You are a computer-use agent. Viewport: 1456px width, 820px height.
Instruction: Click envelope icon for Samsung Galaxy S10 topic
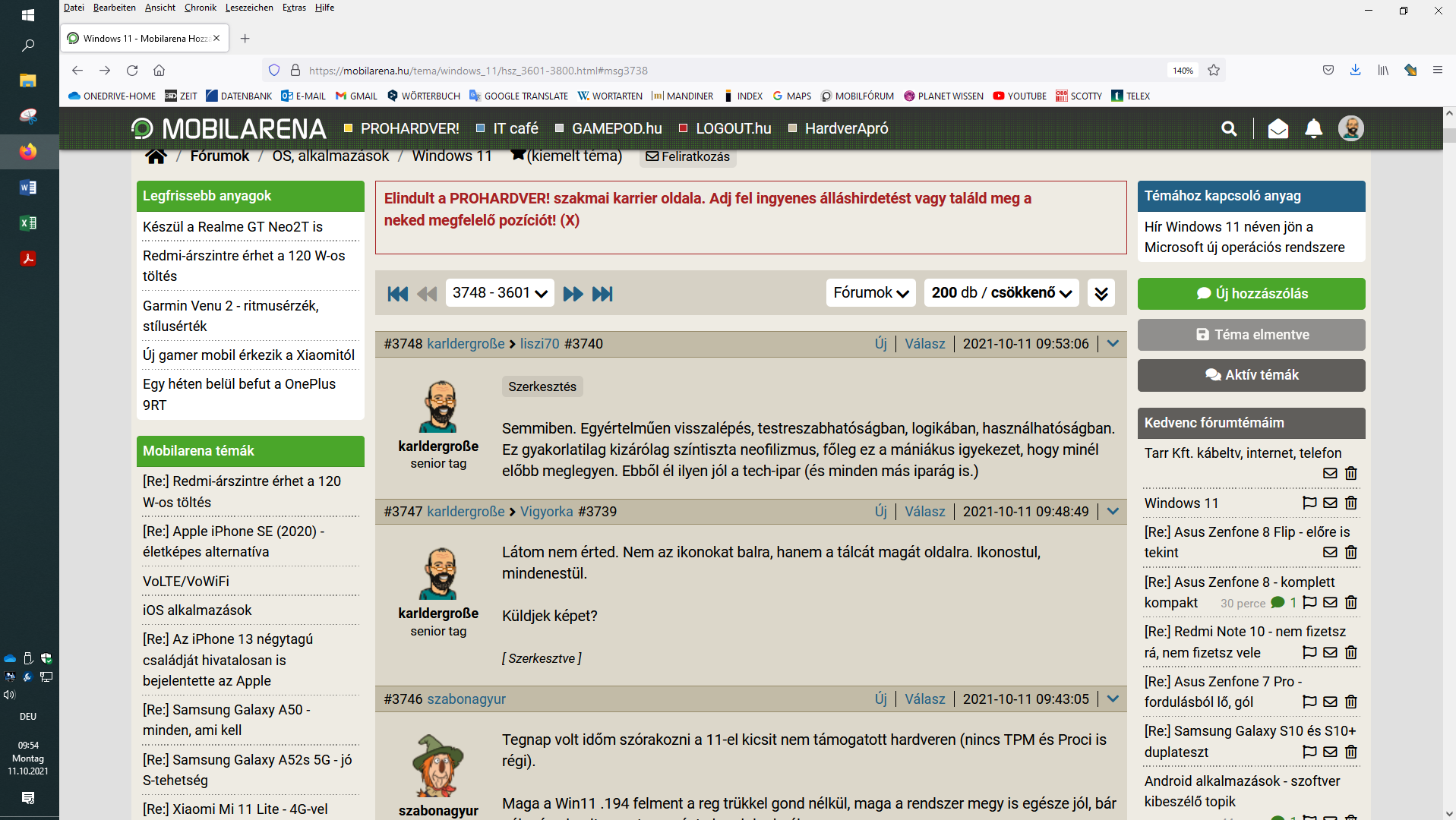point(1330,752)
